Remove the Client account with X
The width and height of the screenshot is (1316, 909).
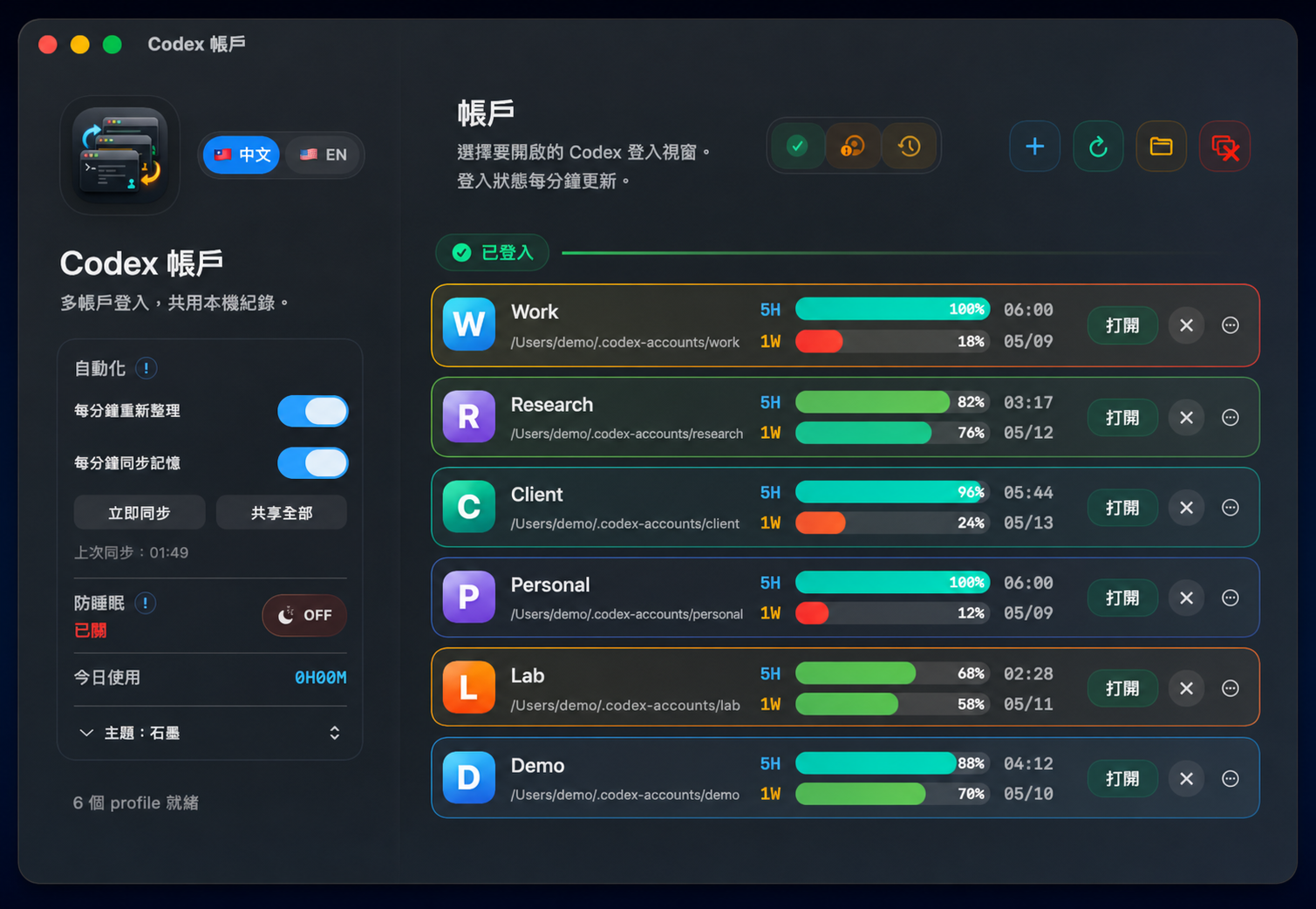click(1186, 508)
